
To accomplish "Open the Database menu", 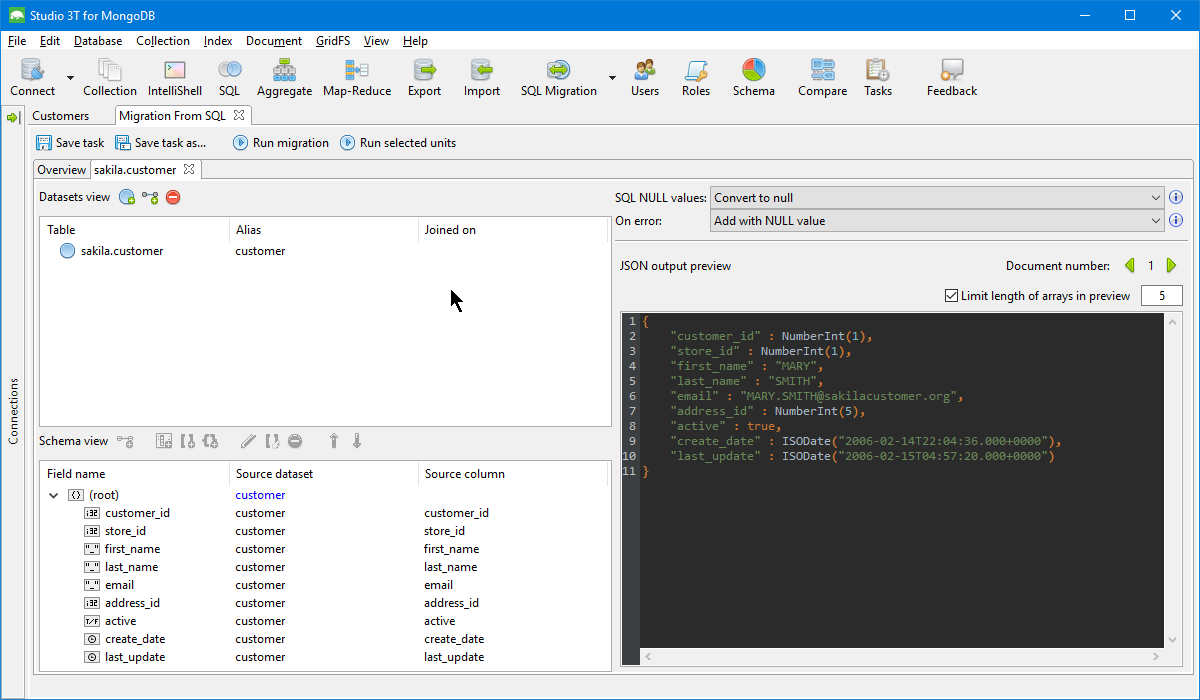I will coord(98,41).
